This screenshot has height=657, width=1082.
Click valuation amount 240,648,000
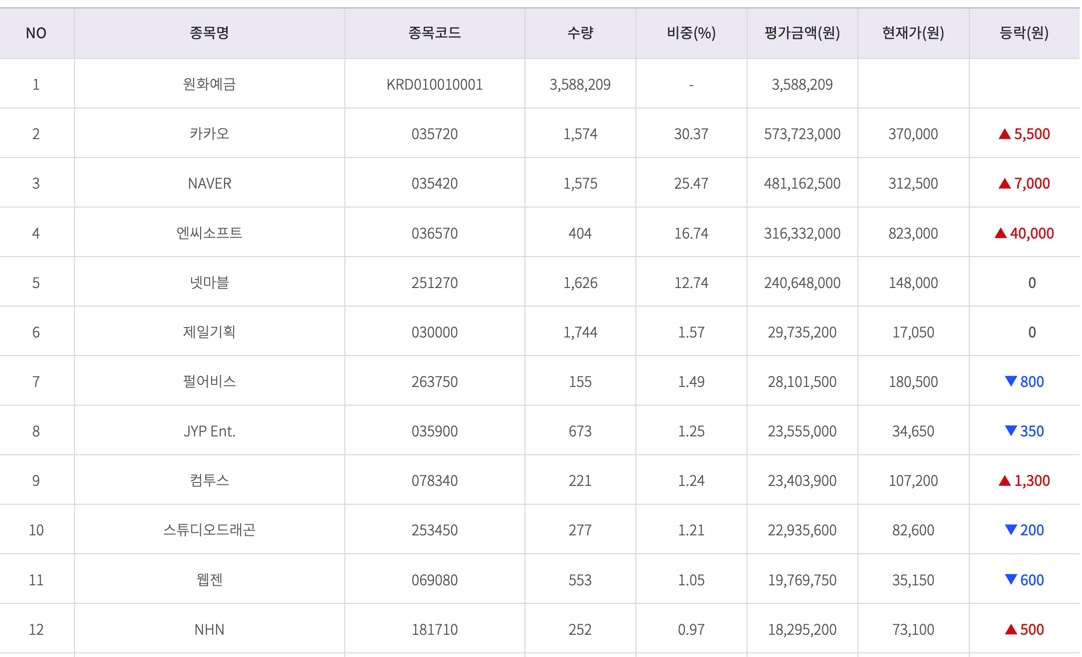coord(802,283)
